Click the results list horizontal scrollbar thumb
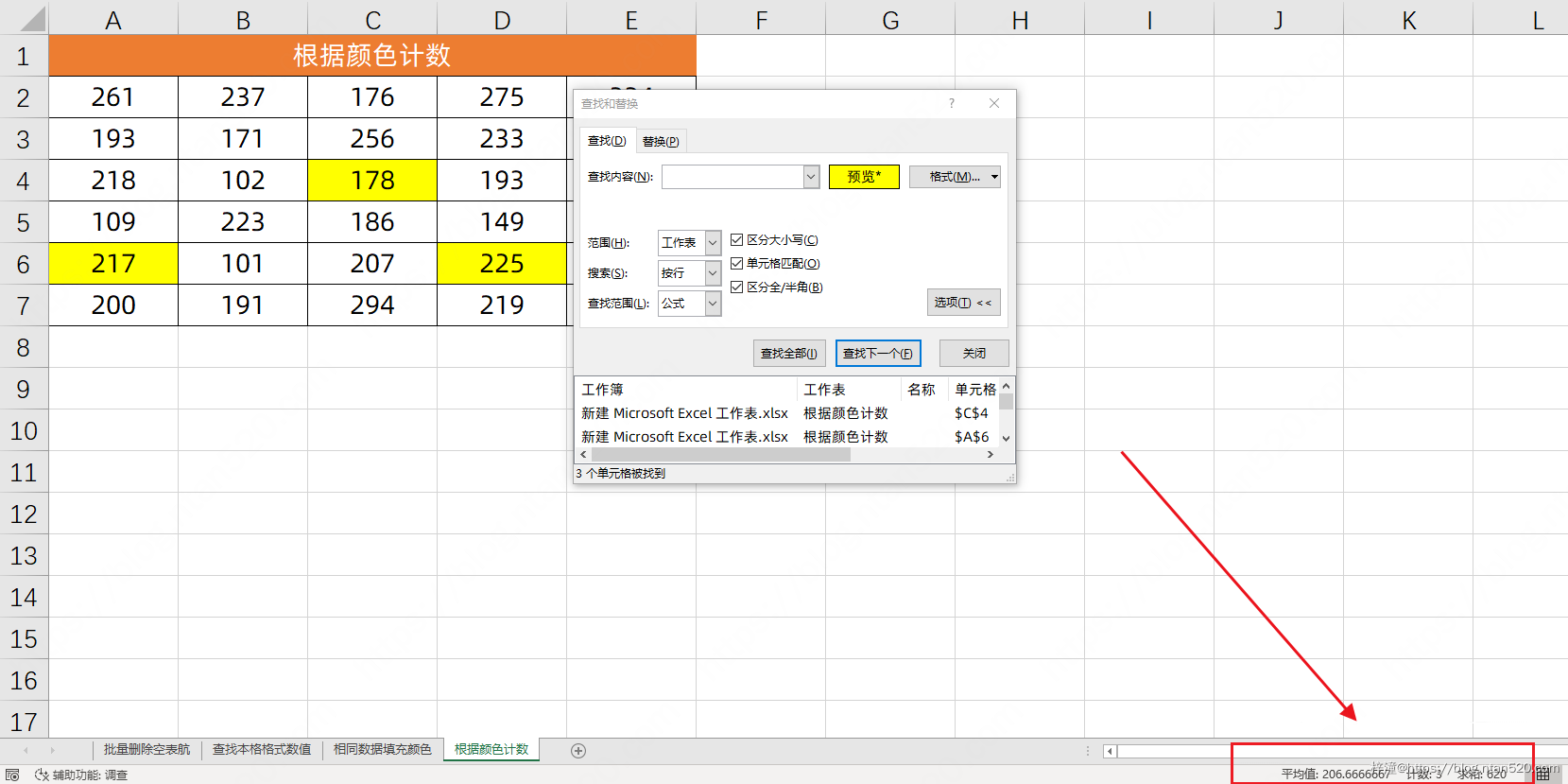1568x784 pixels. (x=720, y=455)
